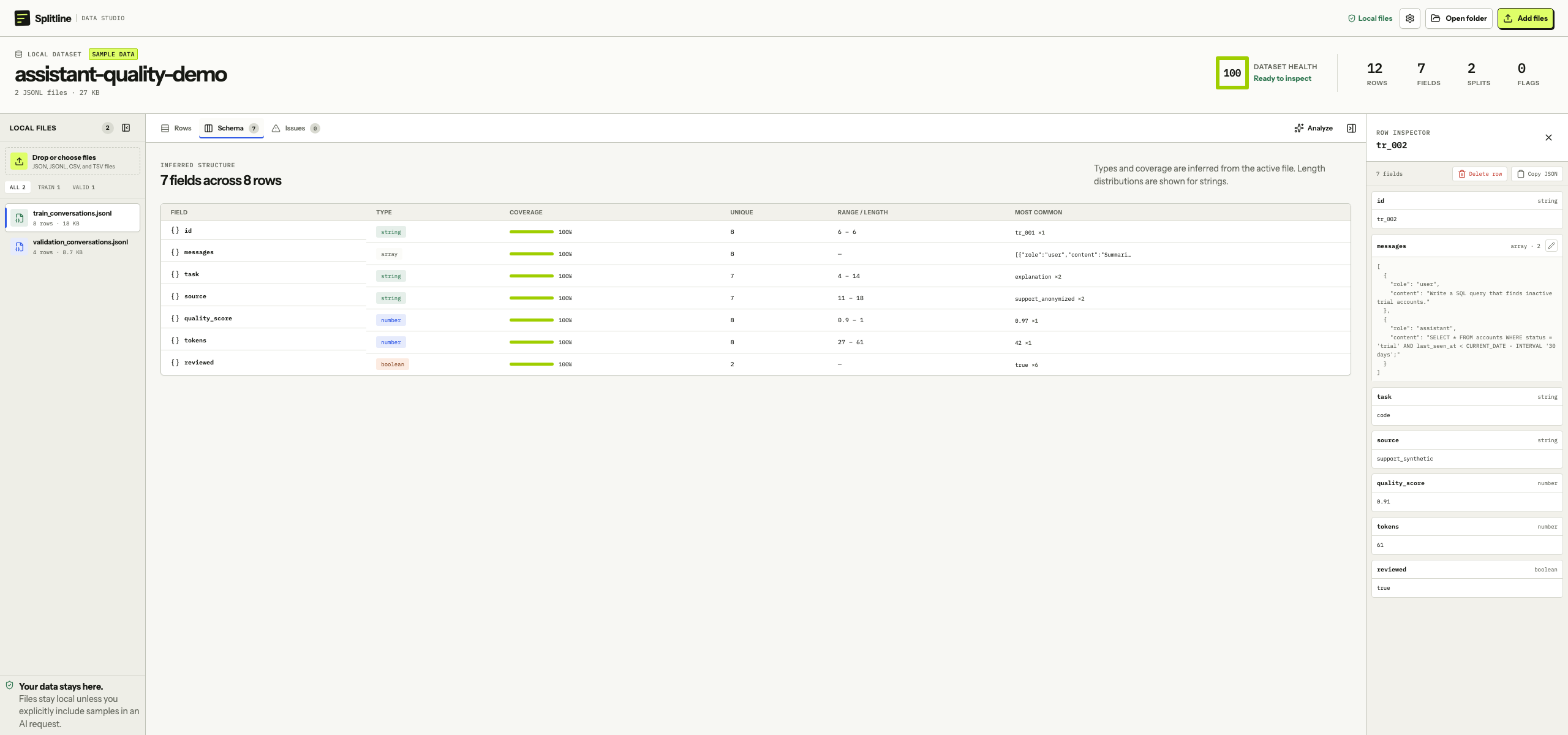Collapse the Local Files sidebar panel icon
1568x735 pixels.
126,128
